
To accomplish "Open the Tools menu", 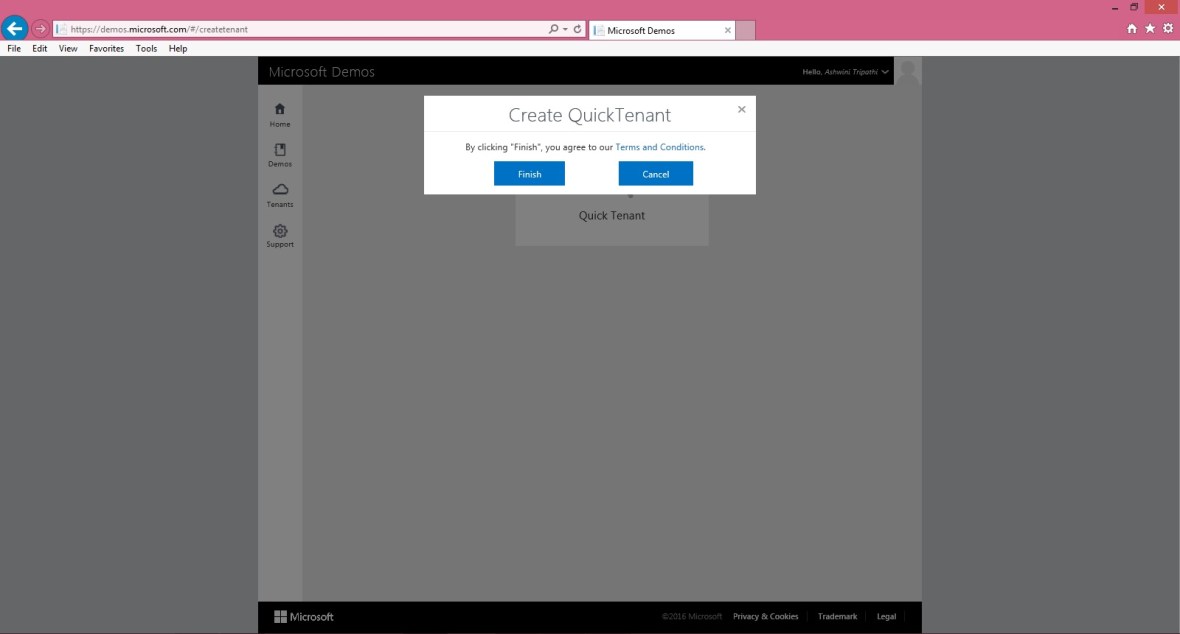I will 146,48.
